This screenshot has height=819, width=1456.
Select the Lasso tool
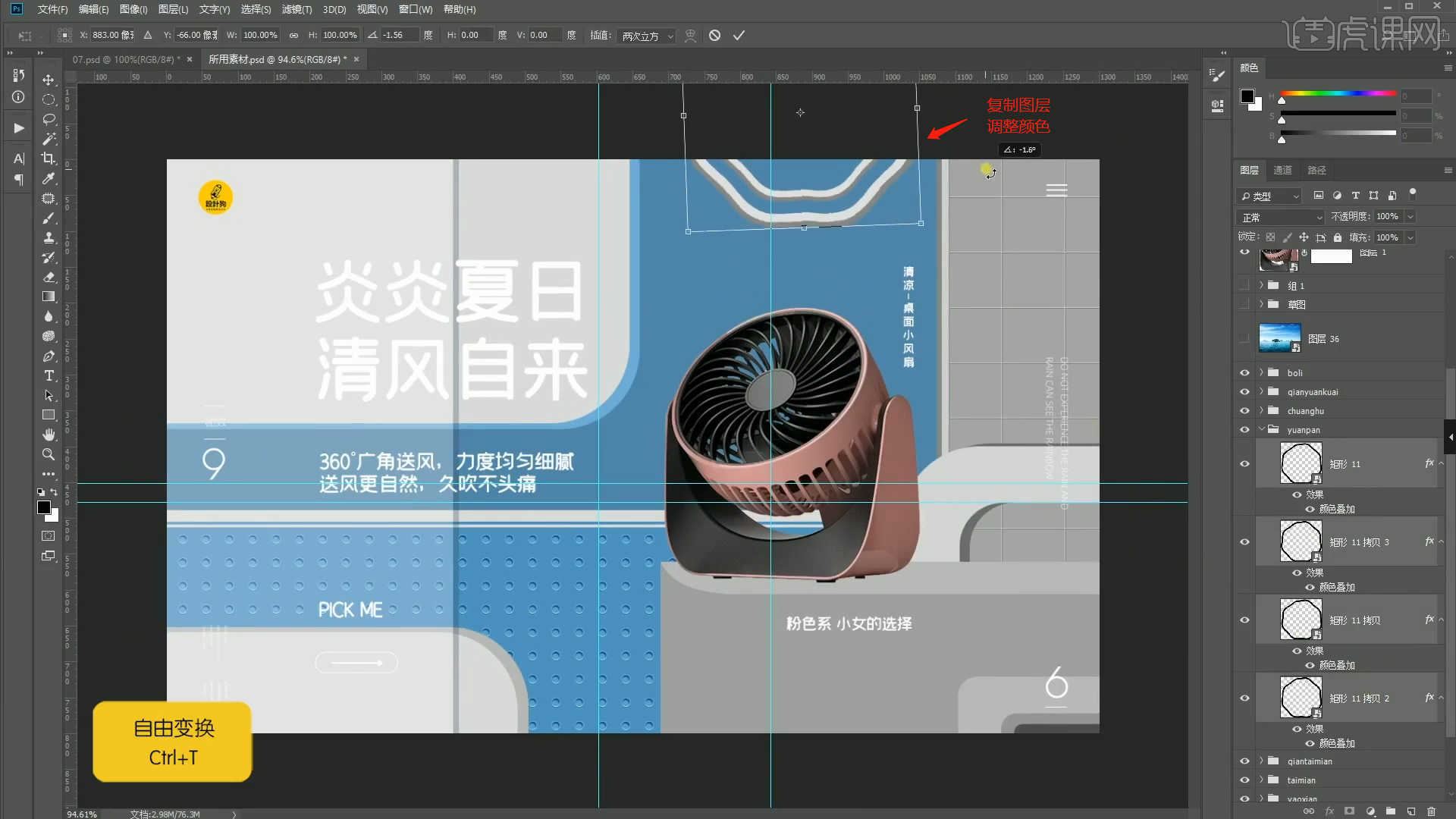pos(49,119)
